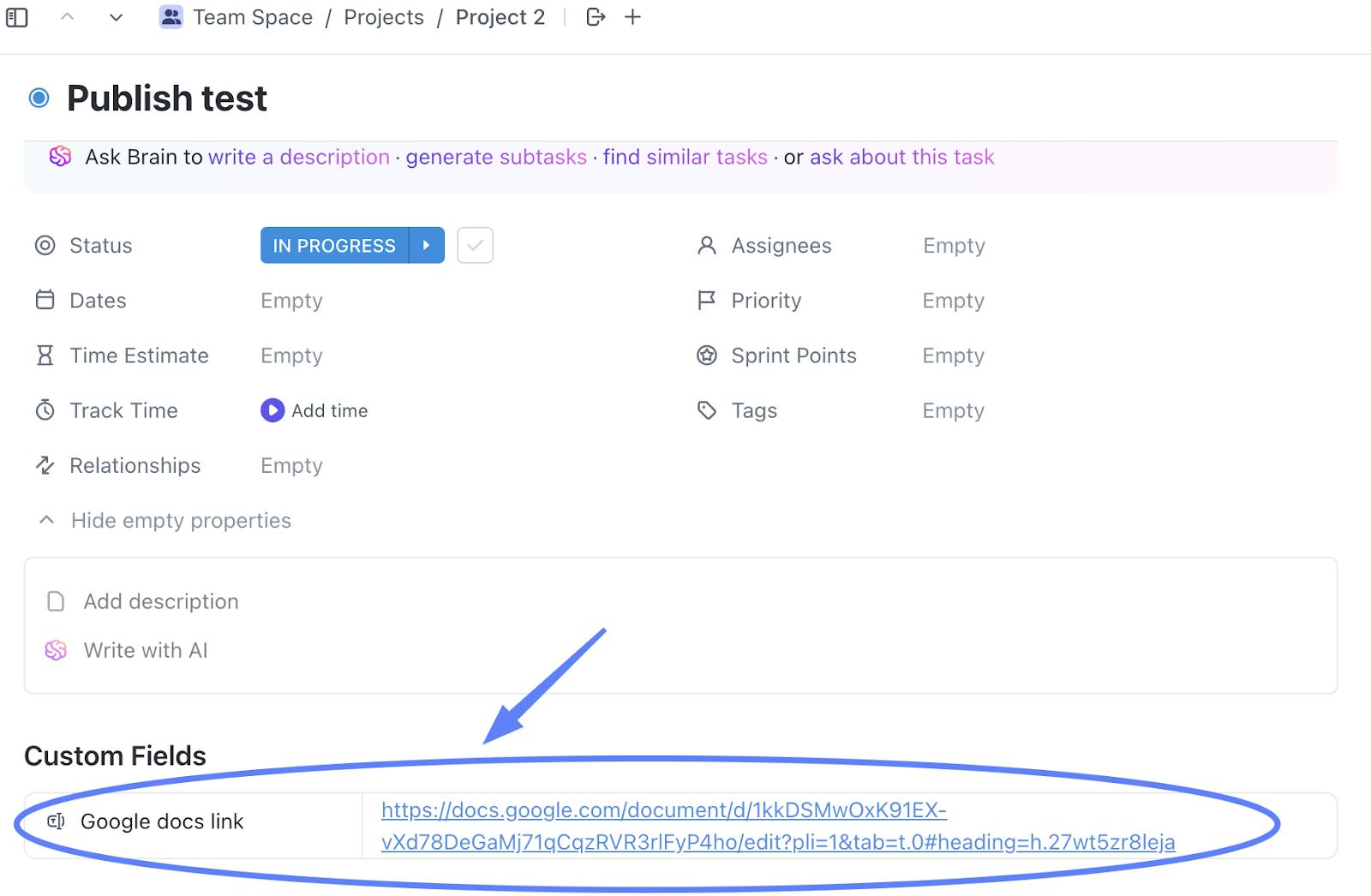This screenshot has height=896, width=1371.
Task: Go to next task with down chevron
Action: (x=117, y=17)
